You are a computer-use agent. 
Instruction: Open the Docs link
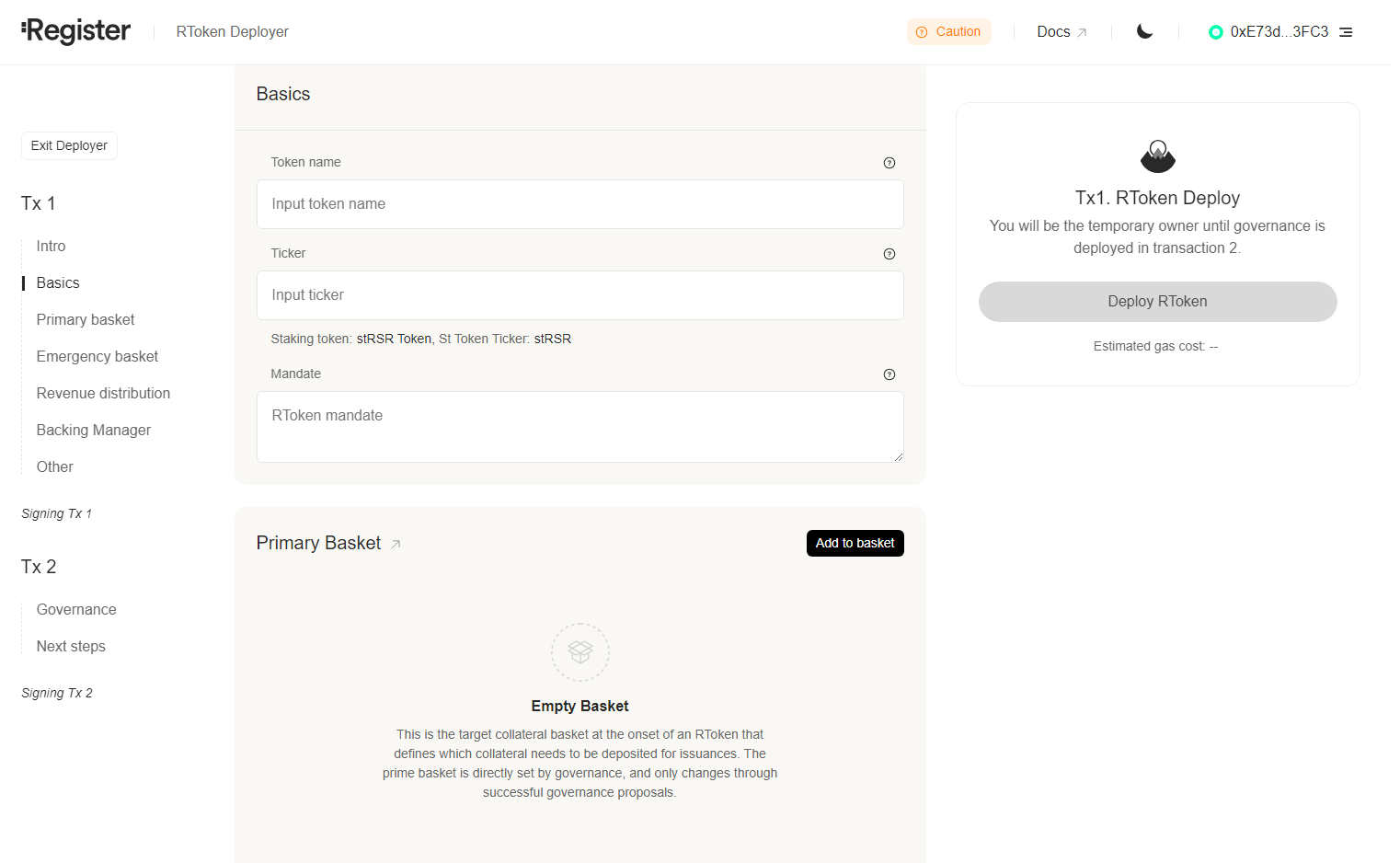[1061, 32]
